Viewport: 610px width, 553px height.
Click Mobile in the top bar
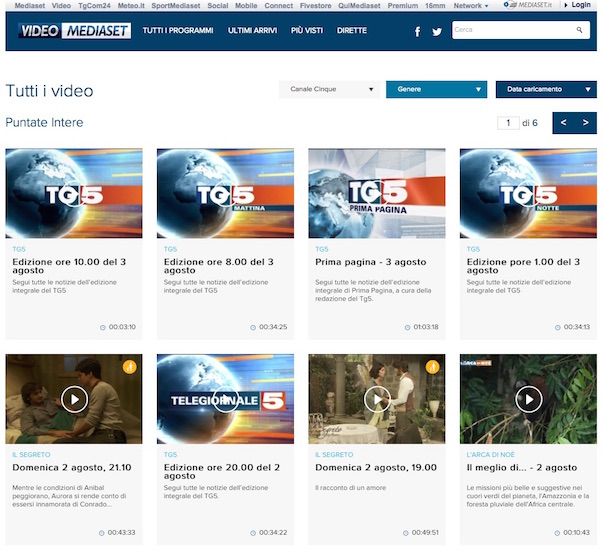[246, 6]
